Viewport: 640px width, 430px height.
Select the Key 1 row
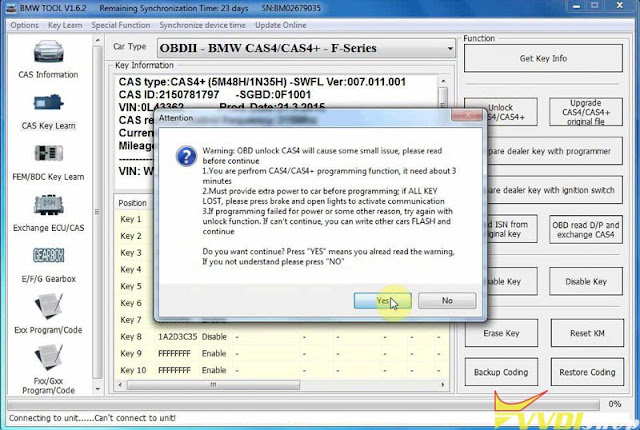(135, 219)
